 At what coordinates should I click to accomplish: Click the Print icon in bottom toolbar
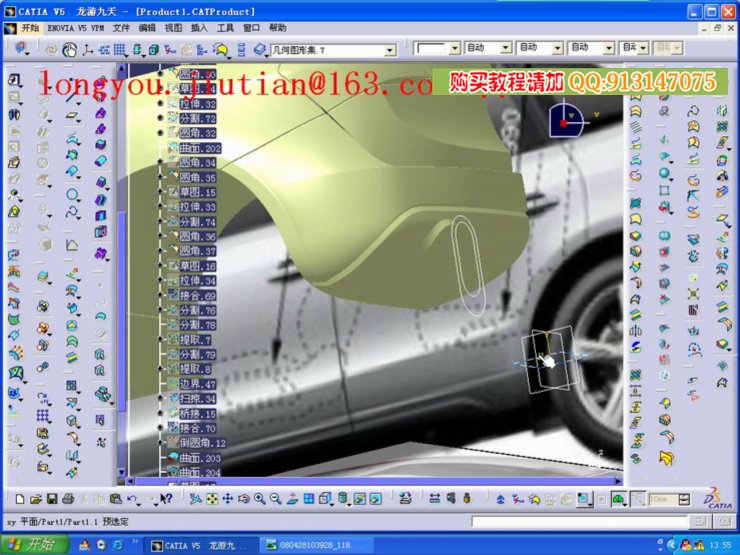pos(66,498)
